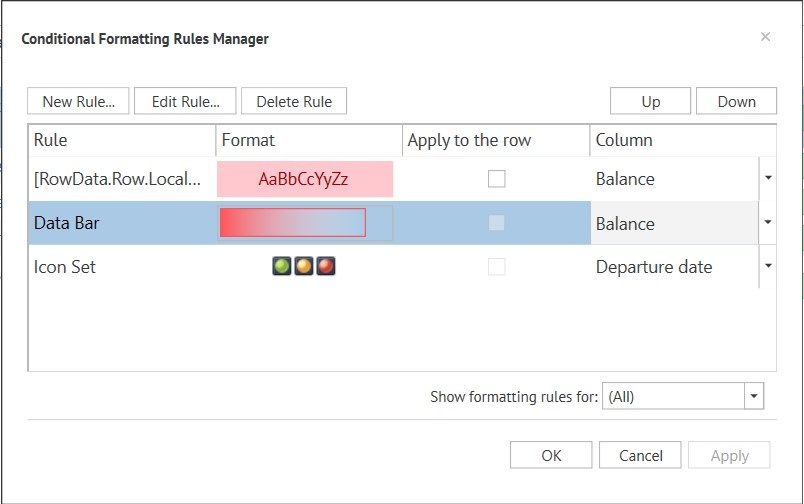The width and height of the screenshot is (804, 504).
Task: Click the Rule column header
Action: (x=121, y=140)
